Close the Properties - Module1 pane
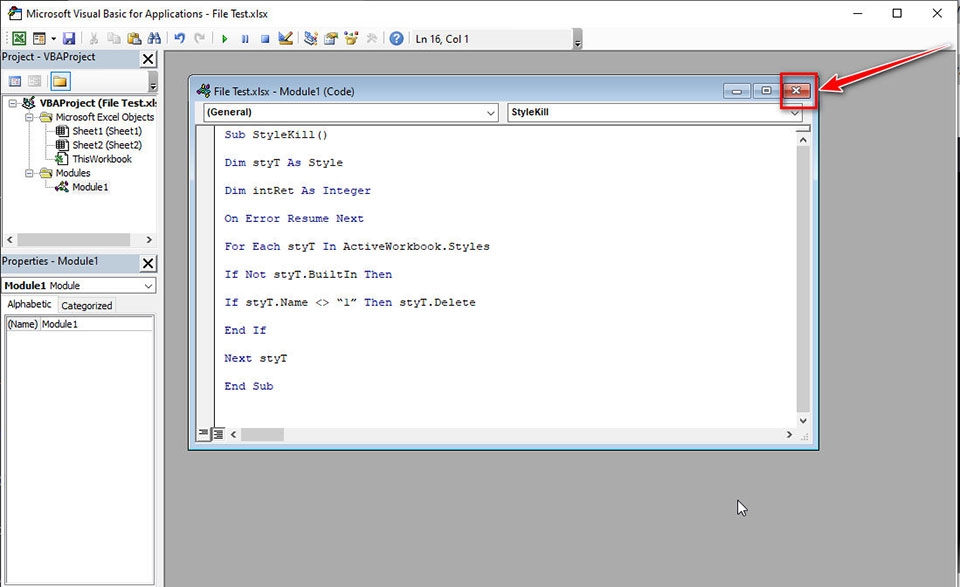The width and height of the screenshot is (960, 587). tap(148, 263)
